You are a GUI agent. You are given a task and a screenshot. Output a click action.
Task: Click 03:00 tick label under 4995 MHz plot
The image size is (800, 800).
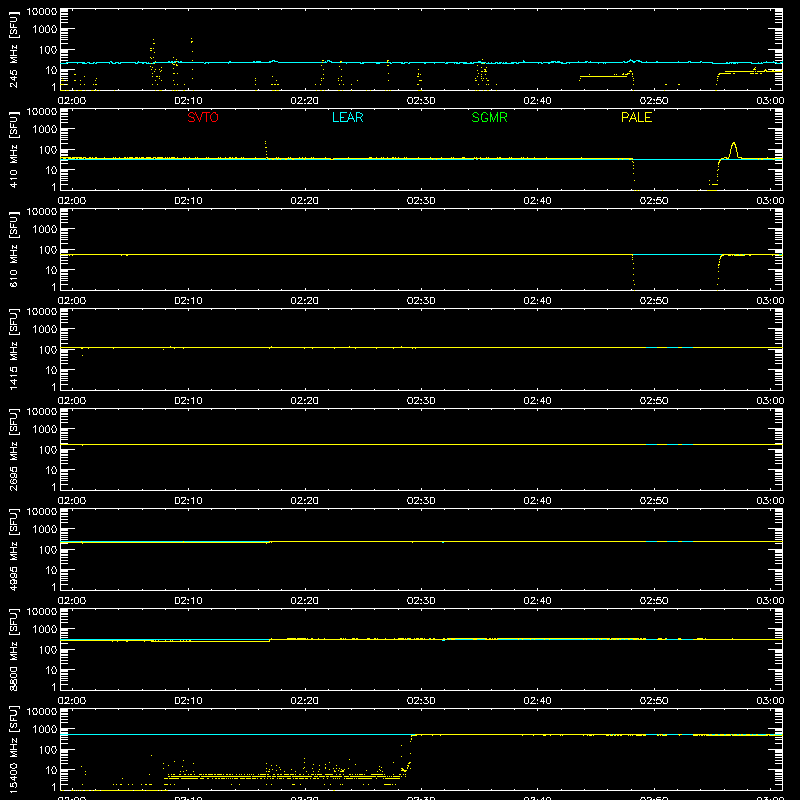coord(770,601)
